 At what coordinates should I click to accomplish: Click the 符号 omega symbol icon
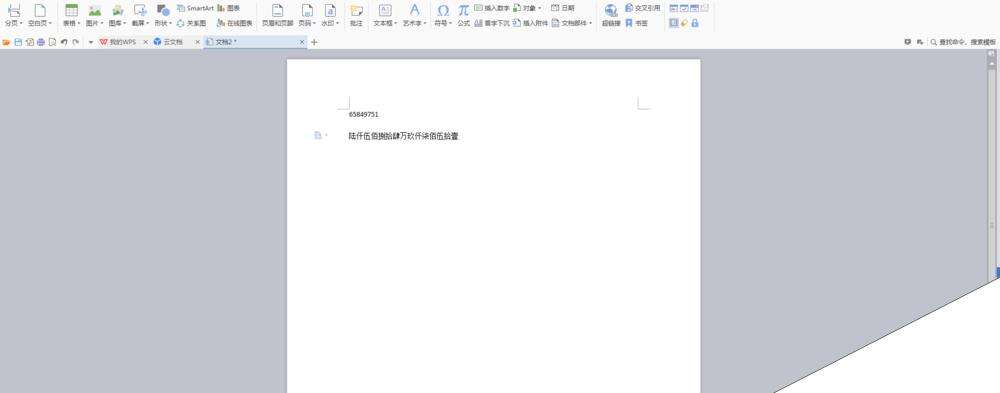coord(443,10)
